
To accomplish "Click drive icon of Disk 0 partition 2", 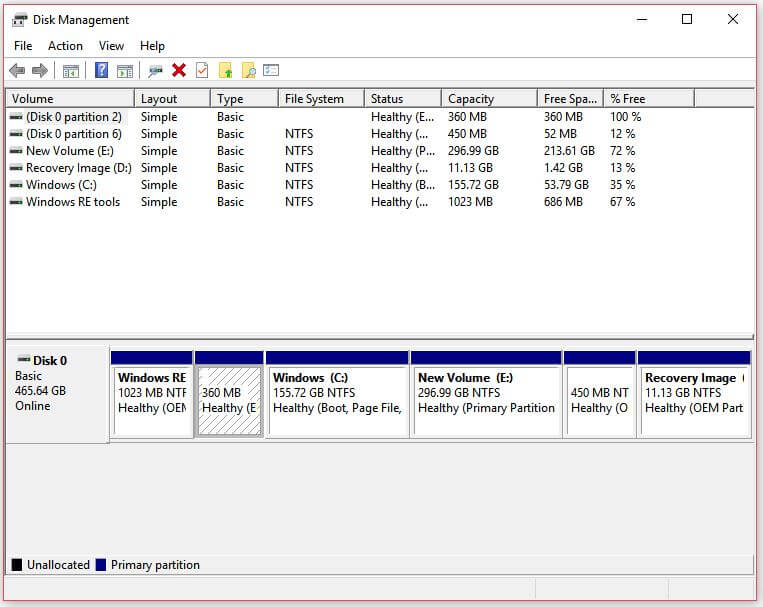I will click(x=16, y=117).
